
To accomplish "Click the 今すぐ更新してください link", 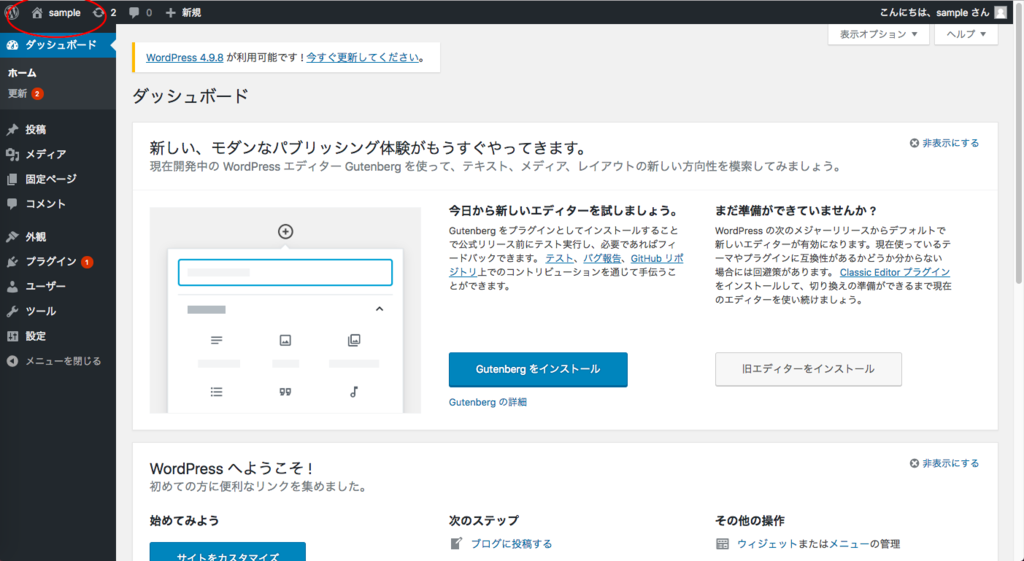I will pyautogui.click(x=363, y=57).
